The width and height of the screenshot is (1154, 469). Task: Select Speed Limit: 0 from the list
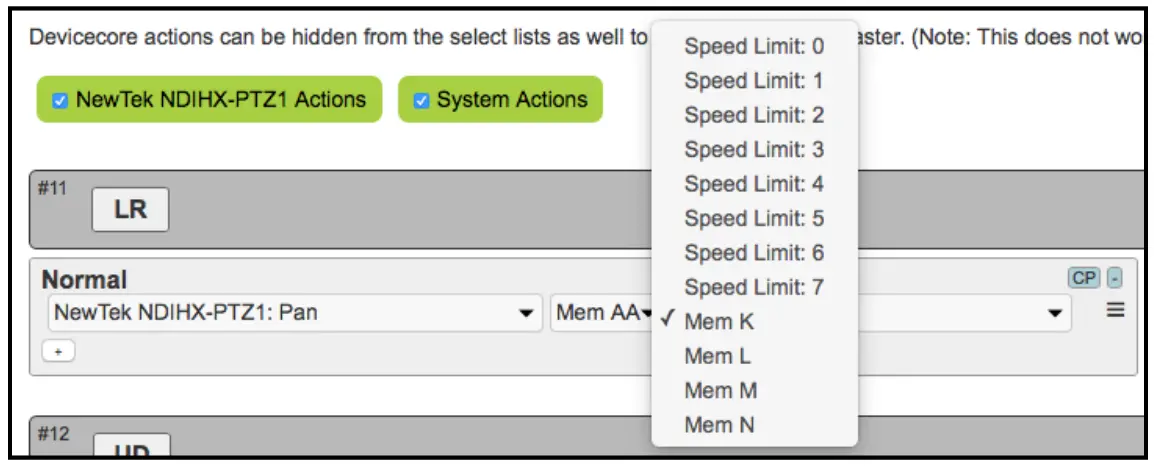pos(754,46)
